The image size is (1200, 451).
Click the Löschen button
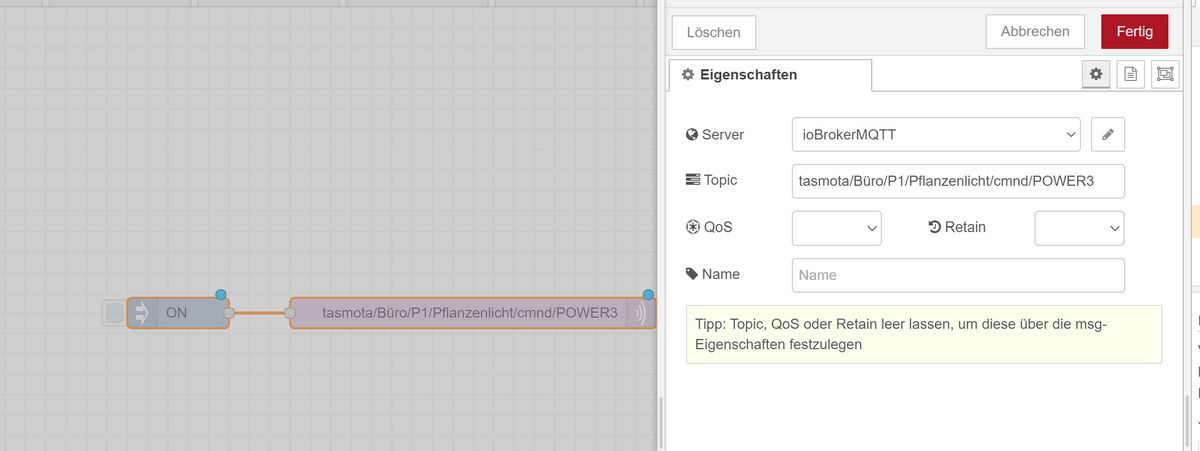713,32
